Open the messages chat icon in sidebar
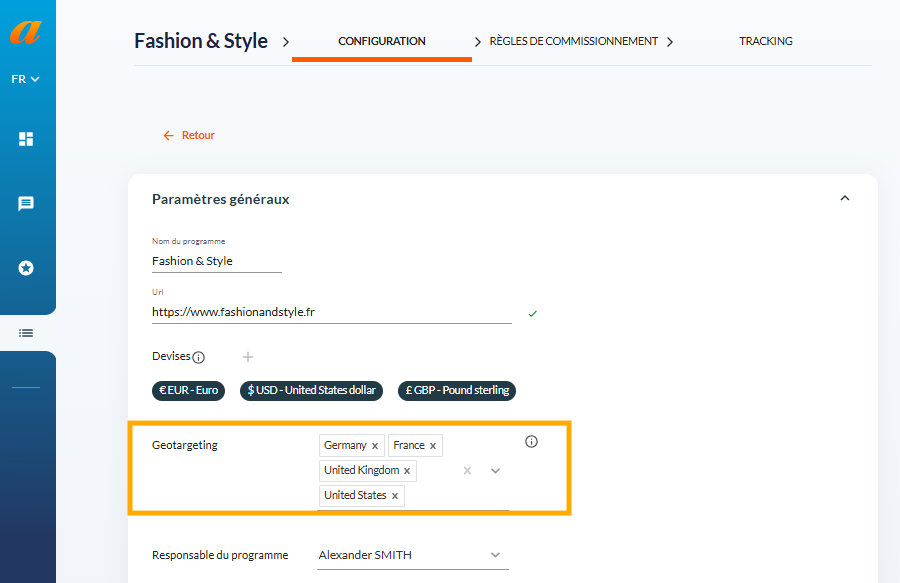The height and width of the screenshot is (583, 900). click(x=26, y=204)
